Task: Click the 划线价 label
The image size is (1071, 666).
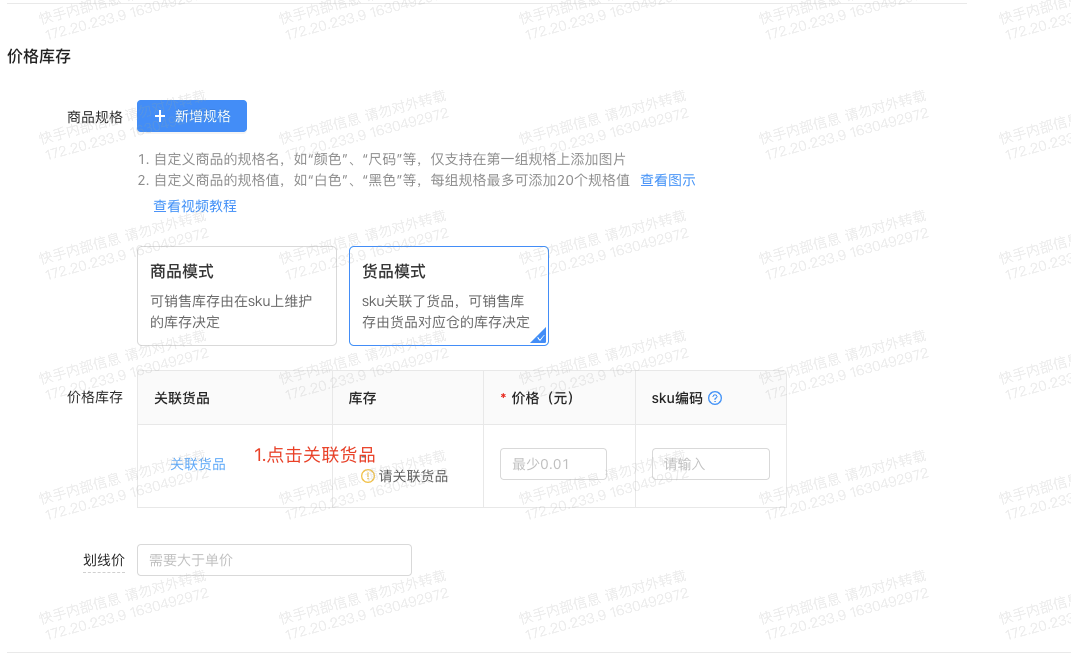Action: 104,560
